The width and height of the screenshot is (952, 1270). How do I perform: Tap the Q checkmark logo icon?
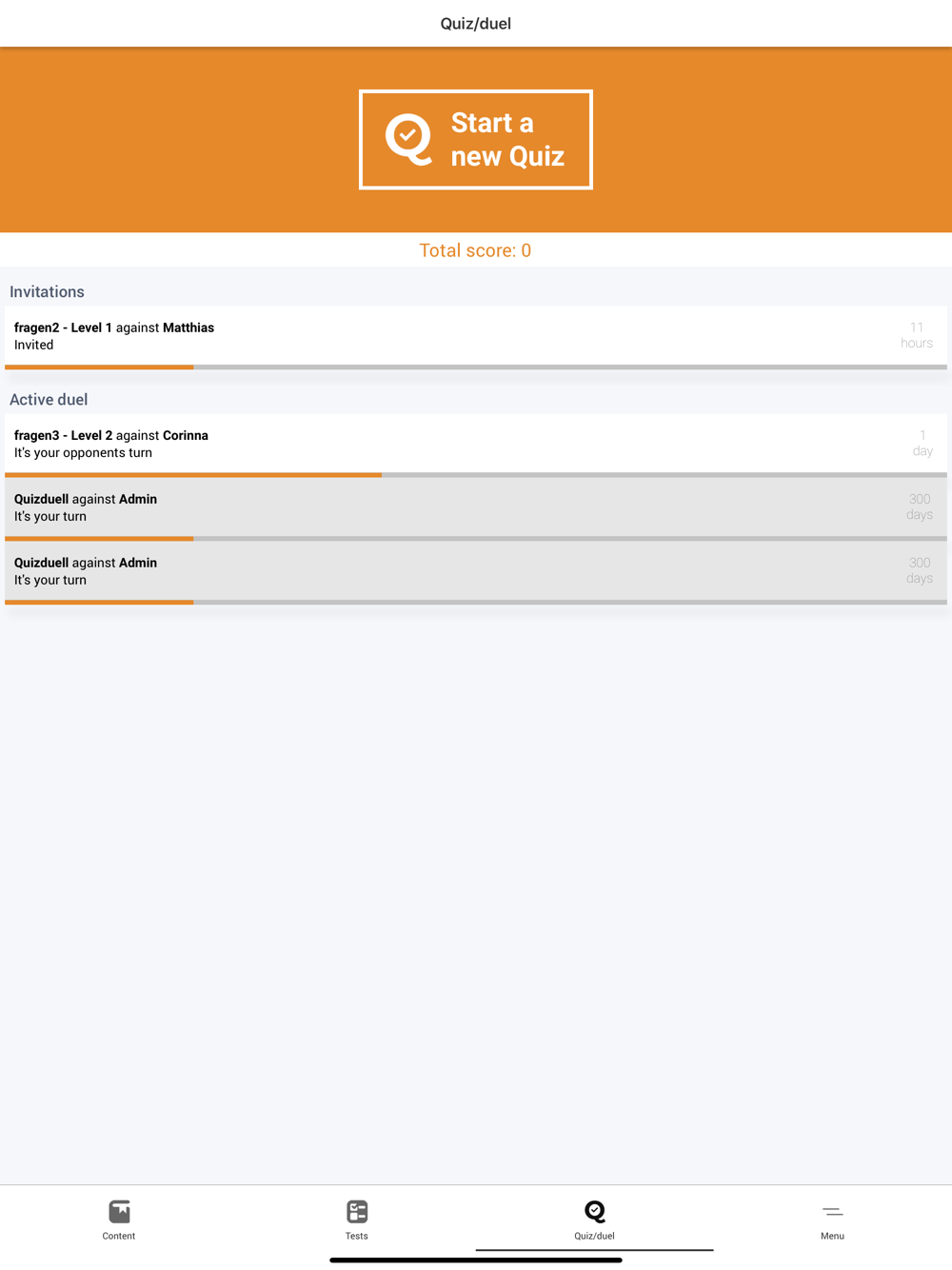click(x=408, y=140)
